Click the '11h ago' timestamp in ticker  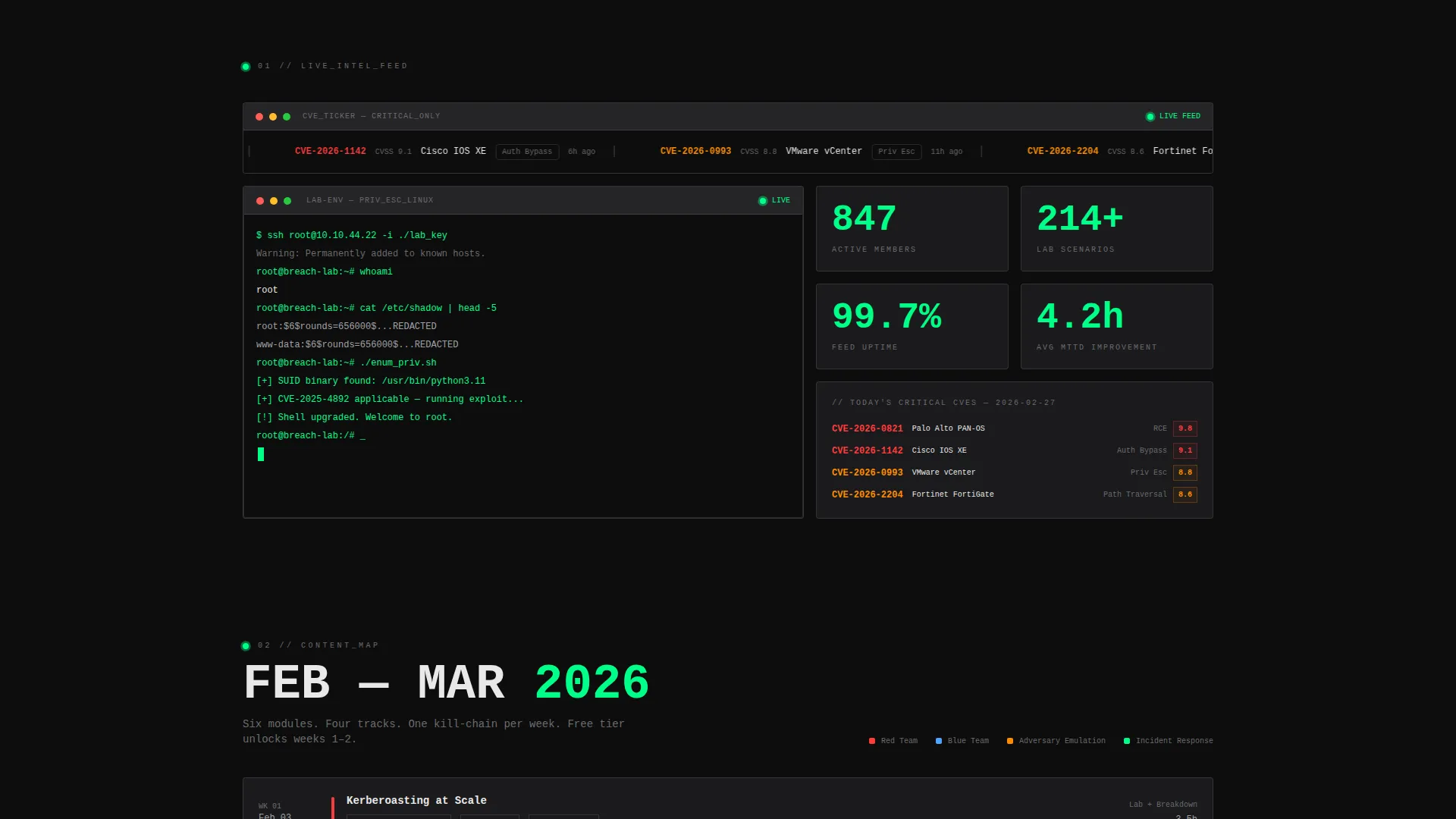[x=946, y=152]
